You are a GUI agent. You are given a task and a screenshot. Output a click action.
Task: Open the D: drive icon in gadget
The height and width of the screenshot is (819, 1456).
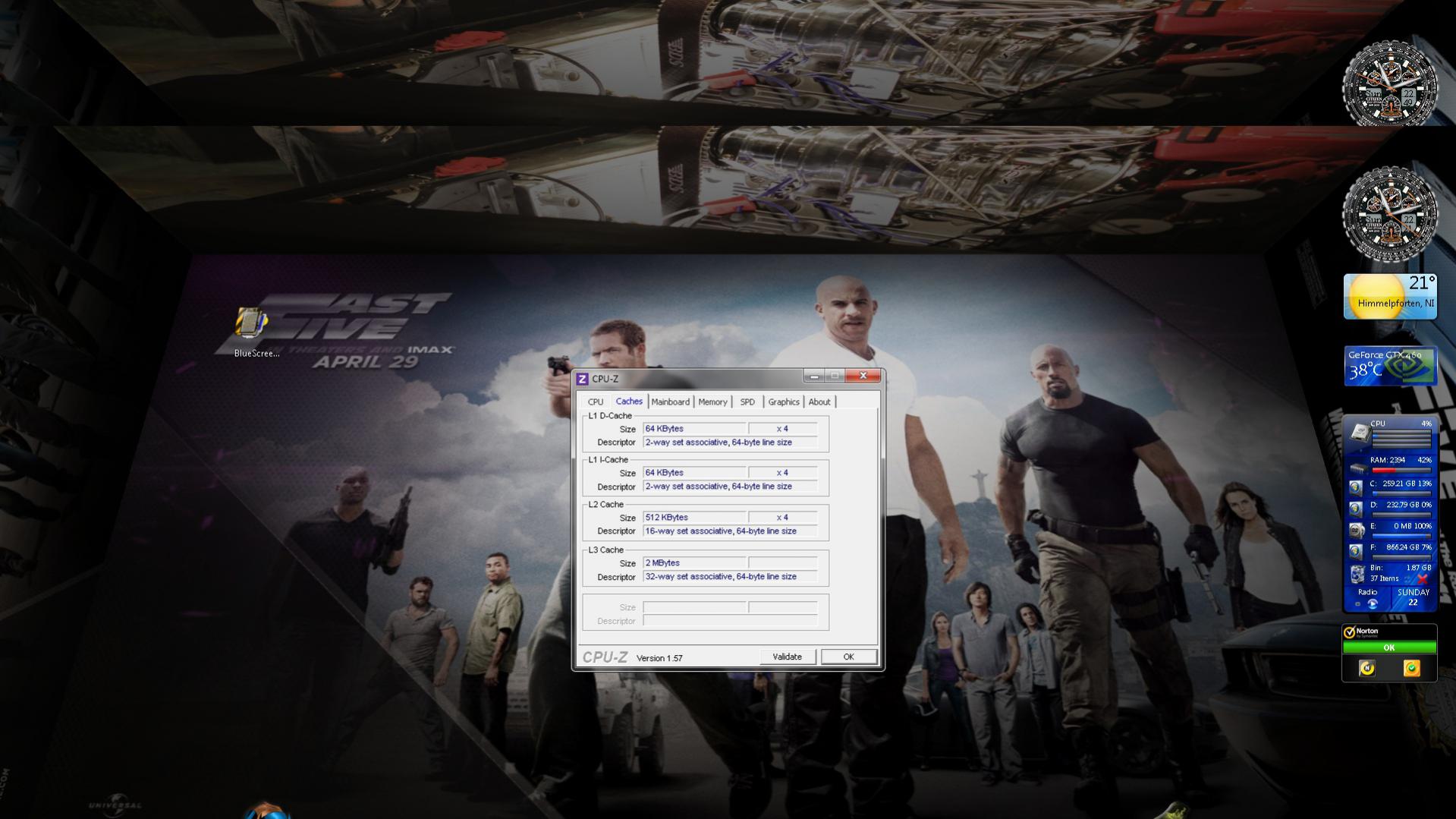tap(1356, 509)
